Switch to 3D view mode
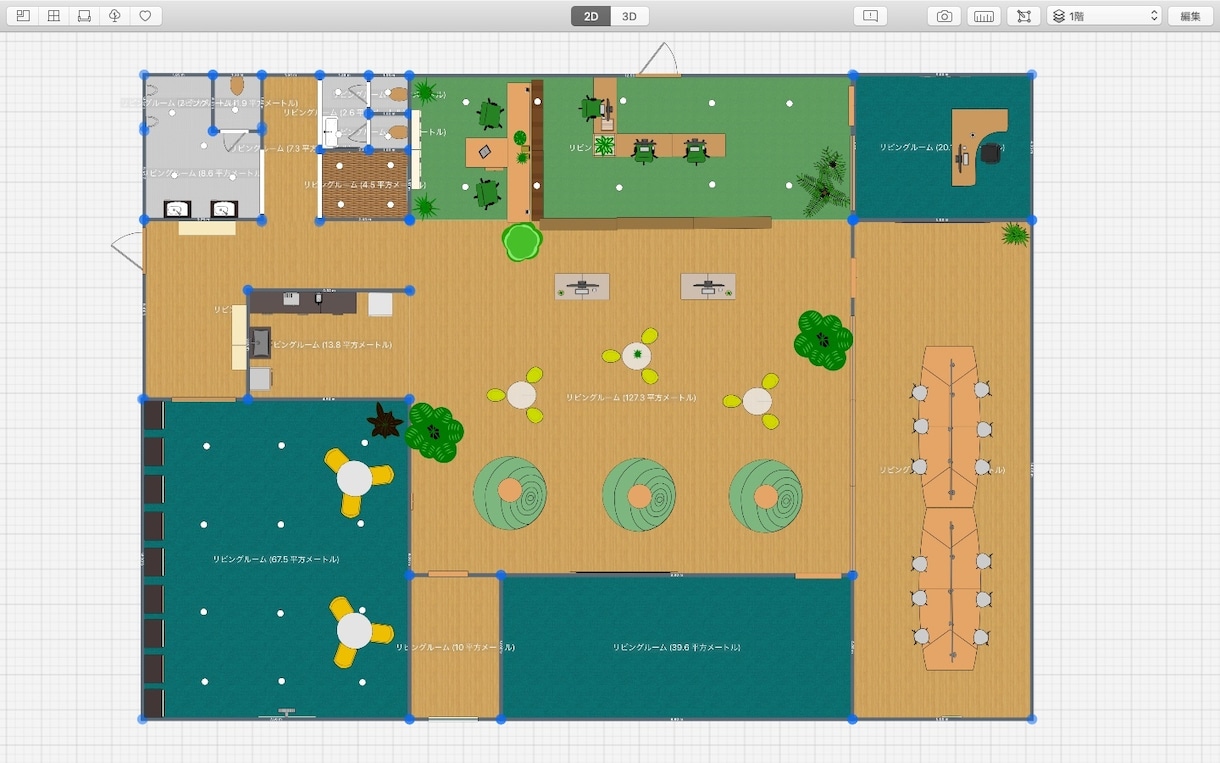1220x763 pixels. tap(629, 16)
